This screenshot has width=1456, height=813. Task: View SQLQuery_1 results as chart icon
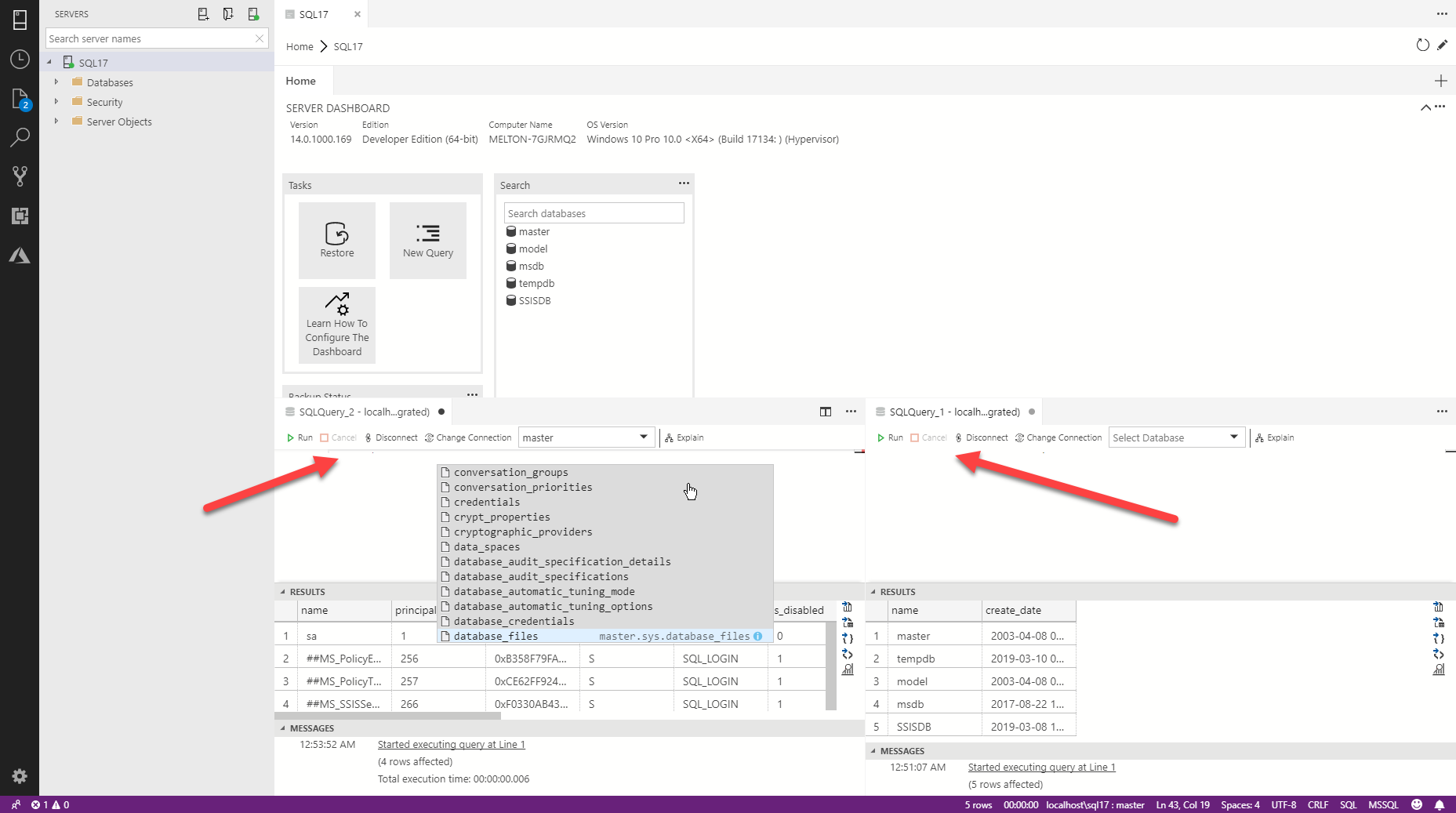click(1439, 670)
